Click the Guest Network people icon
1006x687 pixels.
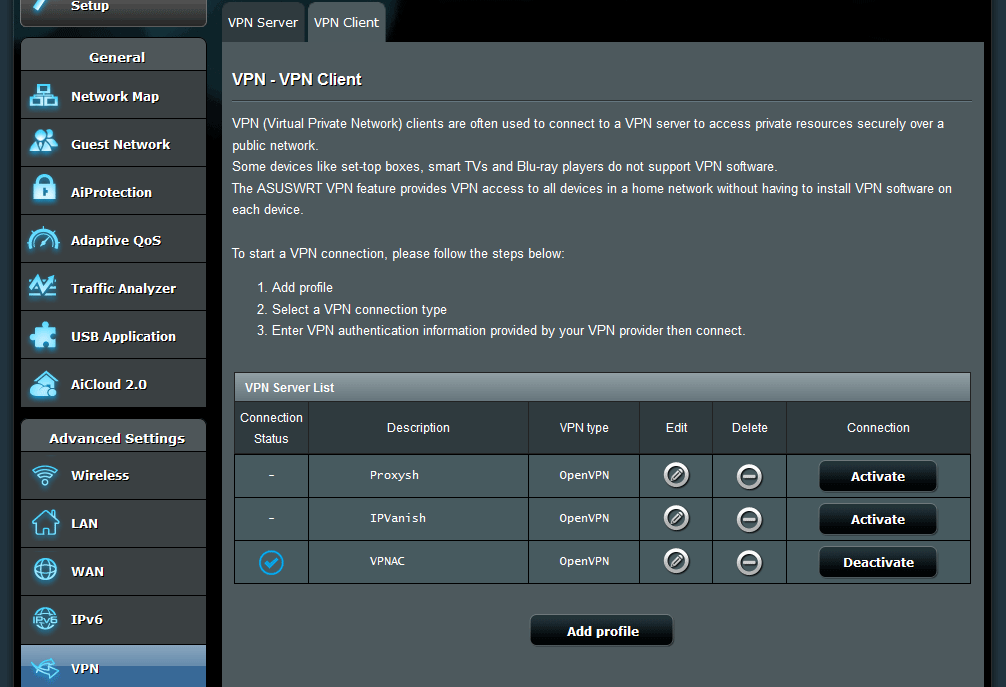click(x=44, y=142)
